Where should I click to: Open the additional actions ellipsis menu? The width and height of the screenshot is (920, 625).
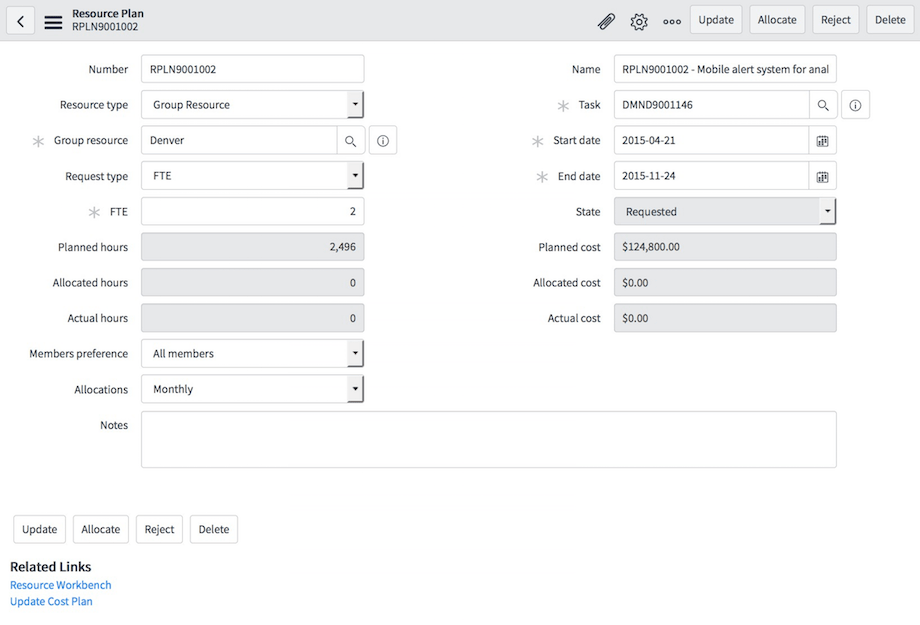pyautogui.click(x=671, y=20)
